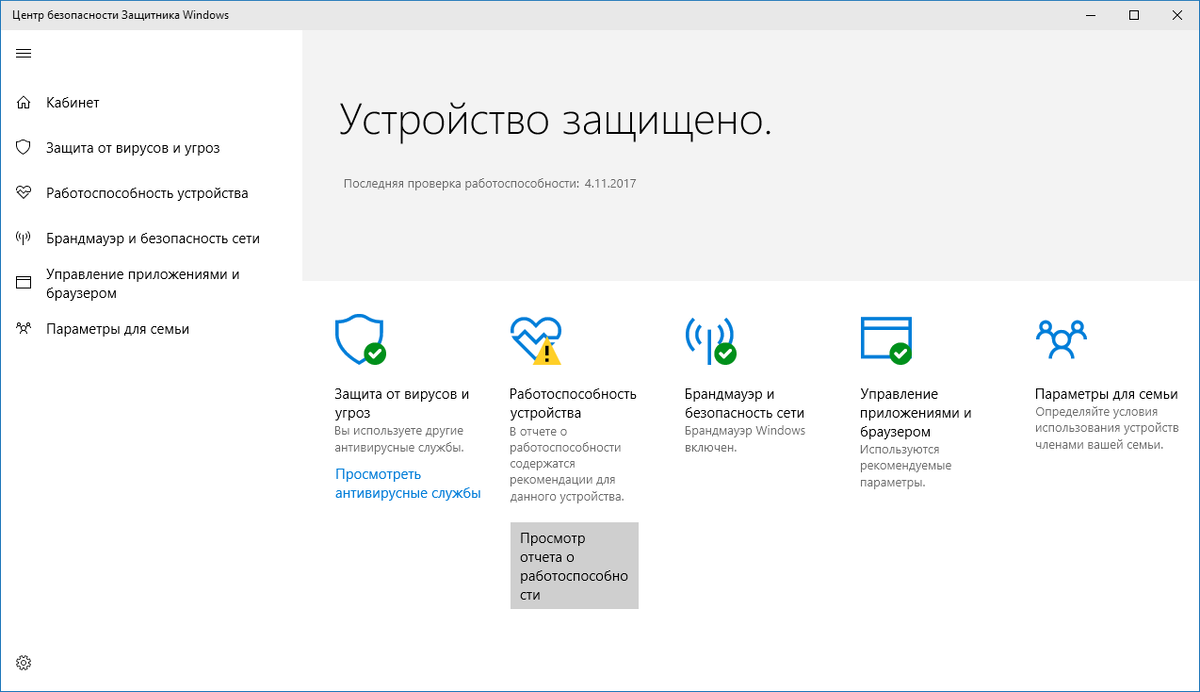Open Управление приложениями и браузером card title

coord(916,413)
